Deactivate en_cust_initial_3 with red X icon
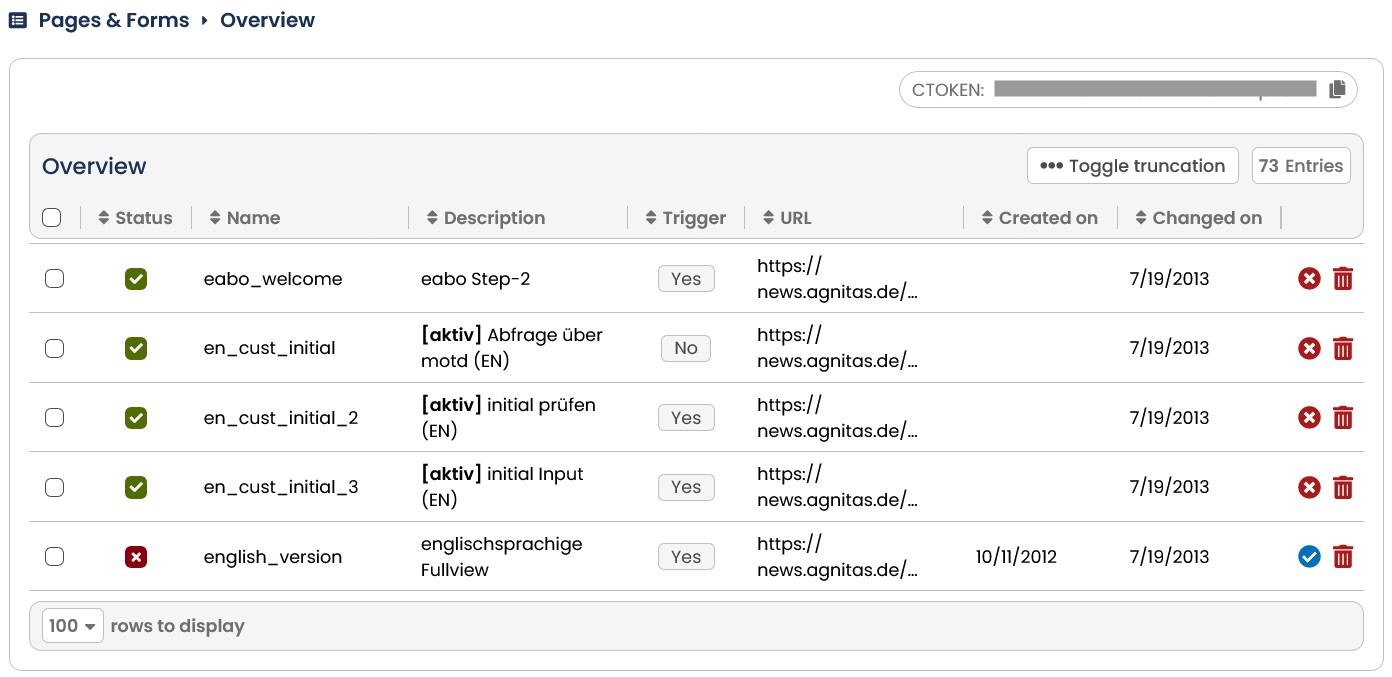This screenshot has width=1392, height=677. [1309, 488]
